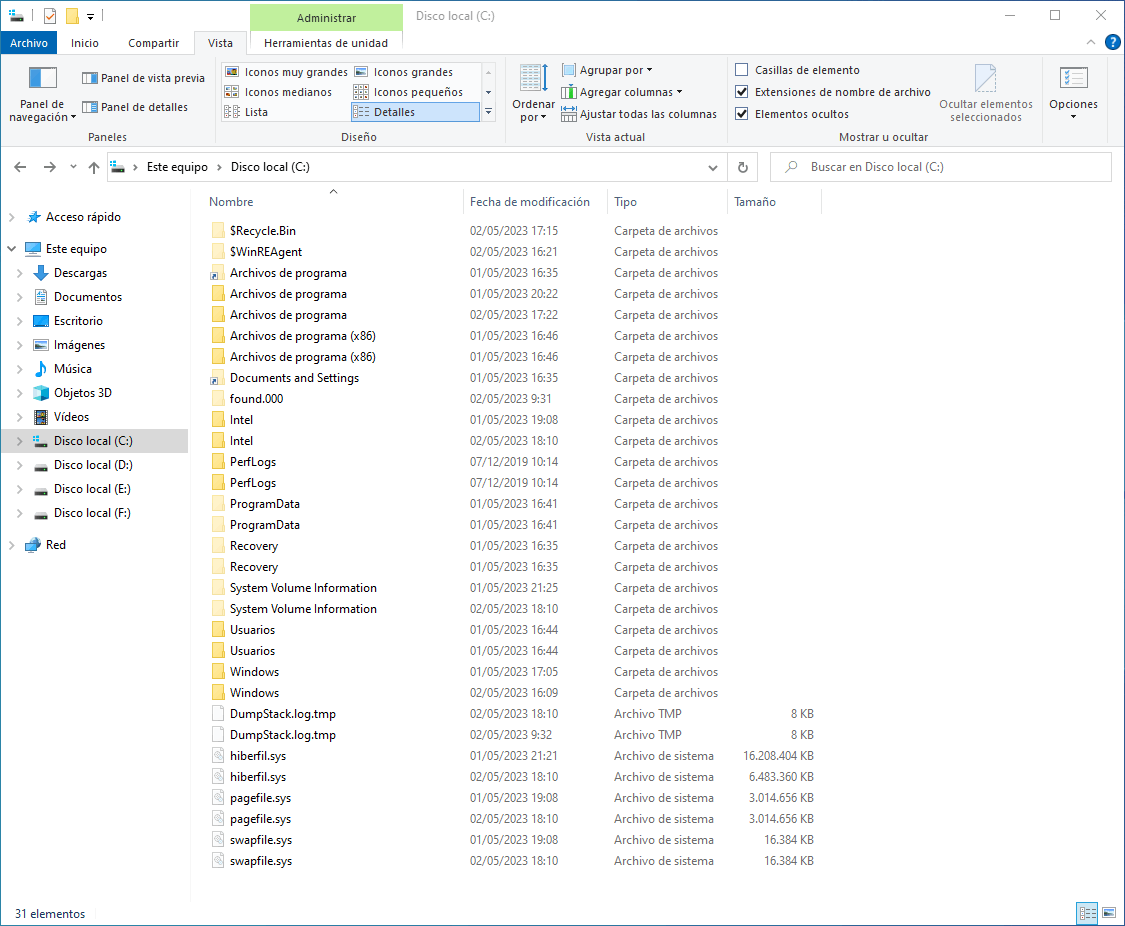This screenshot has width=1125, height=926.
Task: Switch to Inicio ribbon tab
Action: pos(85,43)
